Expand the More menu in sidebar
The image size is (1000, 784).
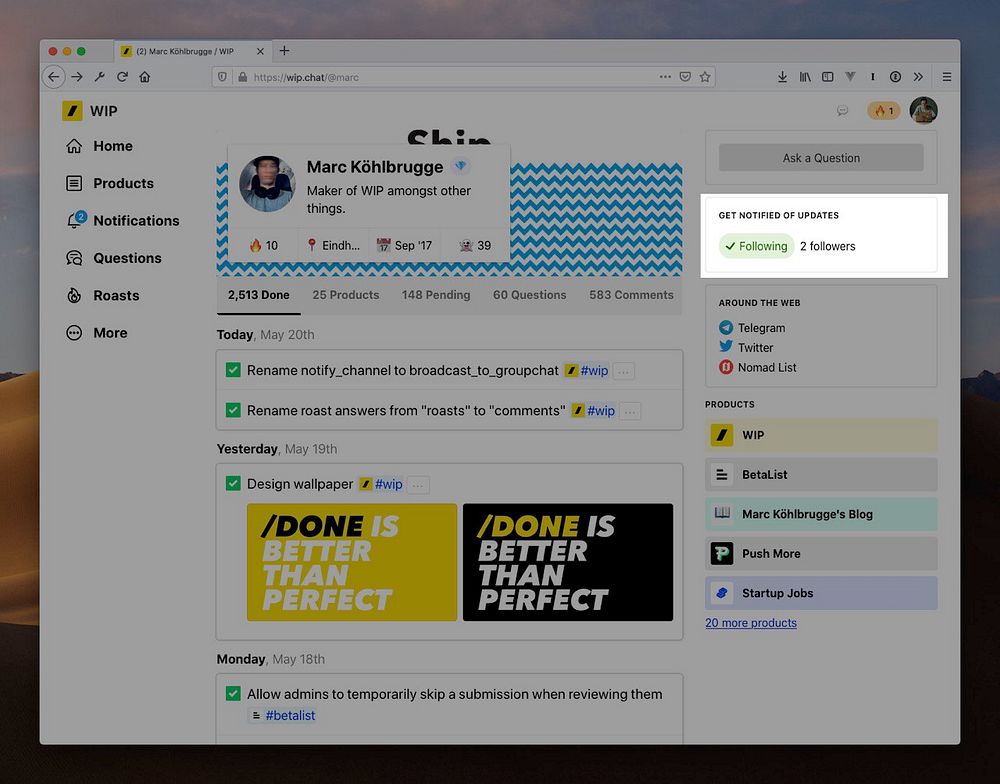pos(96,333)
